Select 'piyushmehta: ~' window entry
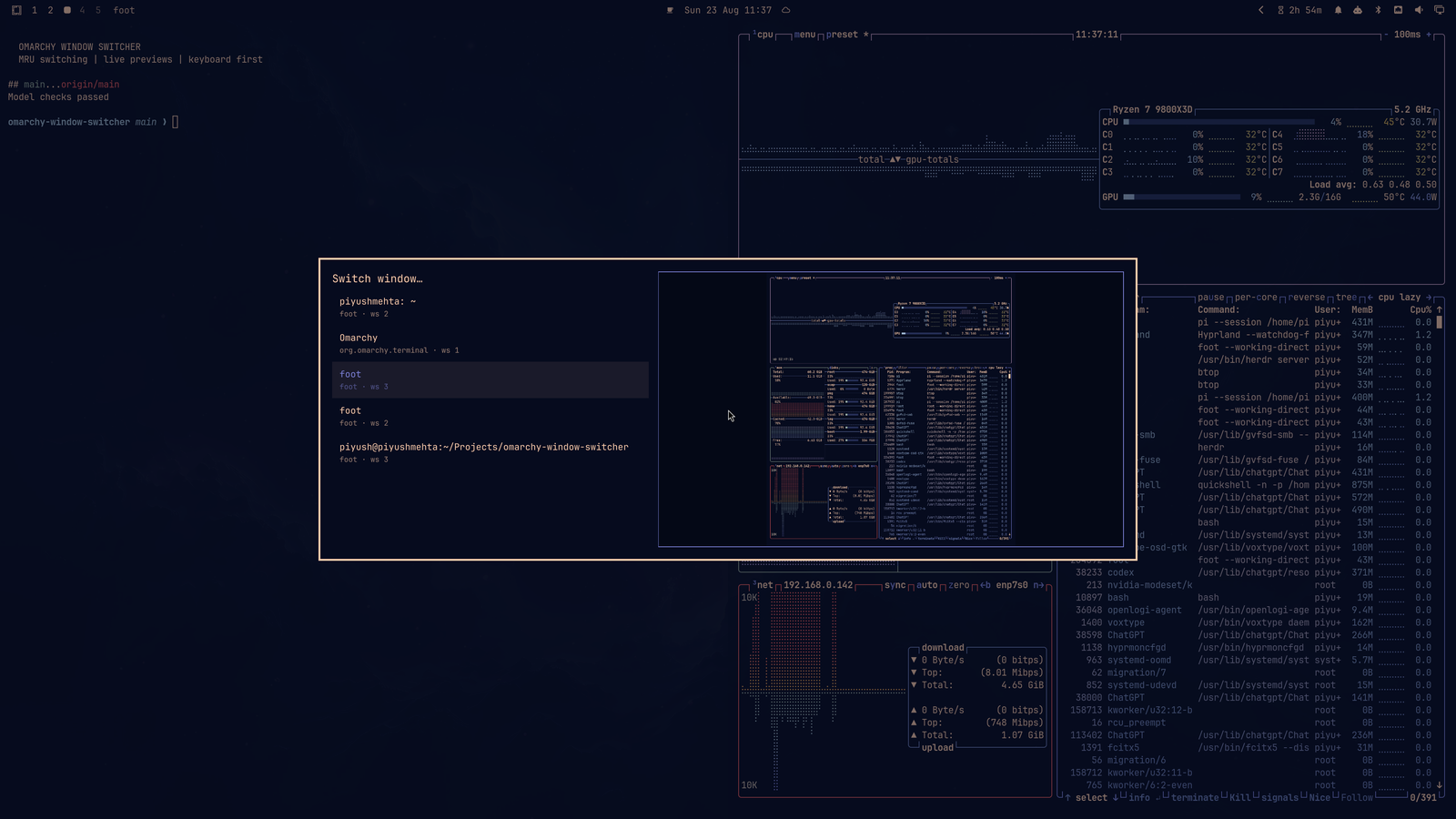Image resolution: width=1456 pixels, height=819 pixels. tap(490, 308)
